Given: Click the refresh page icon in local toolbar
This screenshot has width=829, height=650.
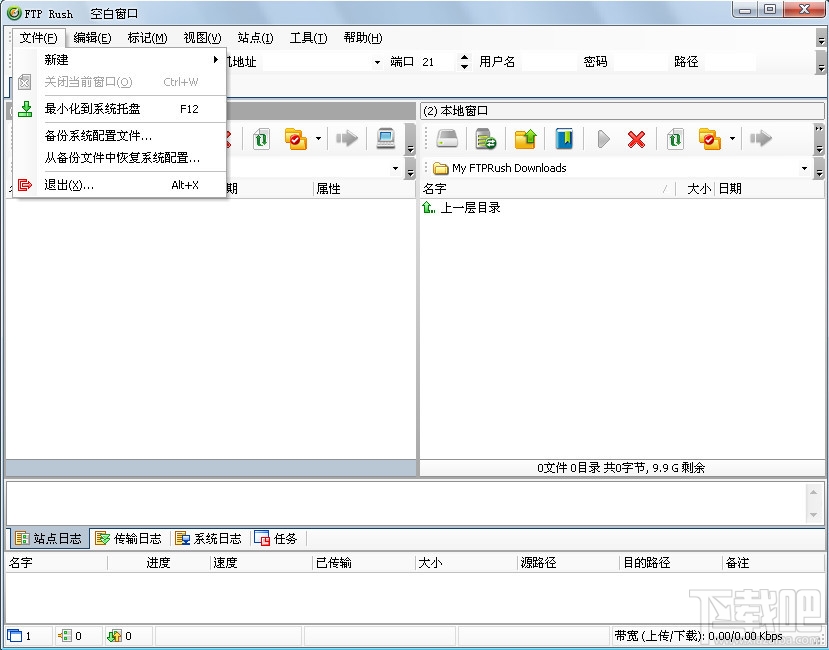Looking at the screenshot, I should click(675, 139).
